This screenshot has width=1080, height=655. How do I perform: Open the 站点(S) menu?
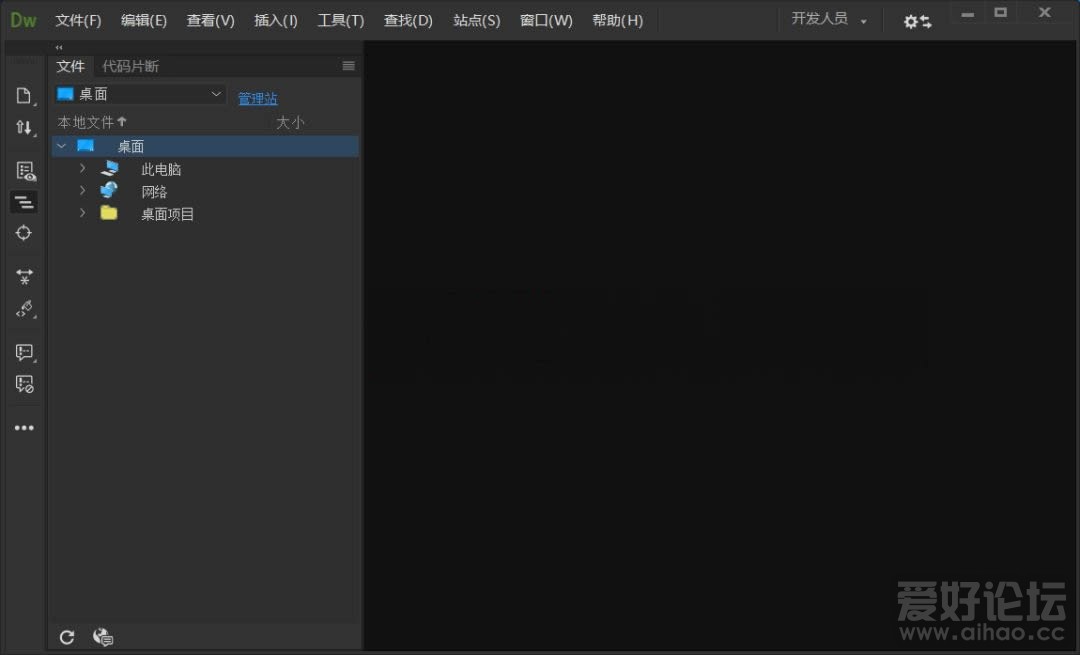pos(476,20)
